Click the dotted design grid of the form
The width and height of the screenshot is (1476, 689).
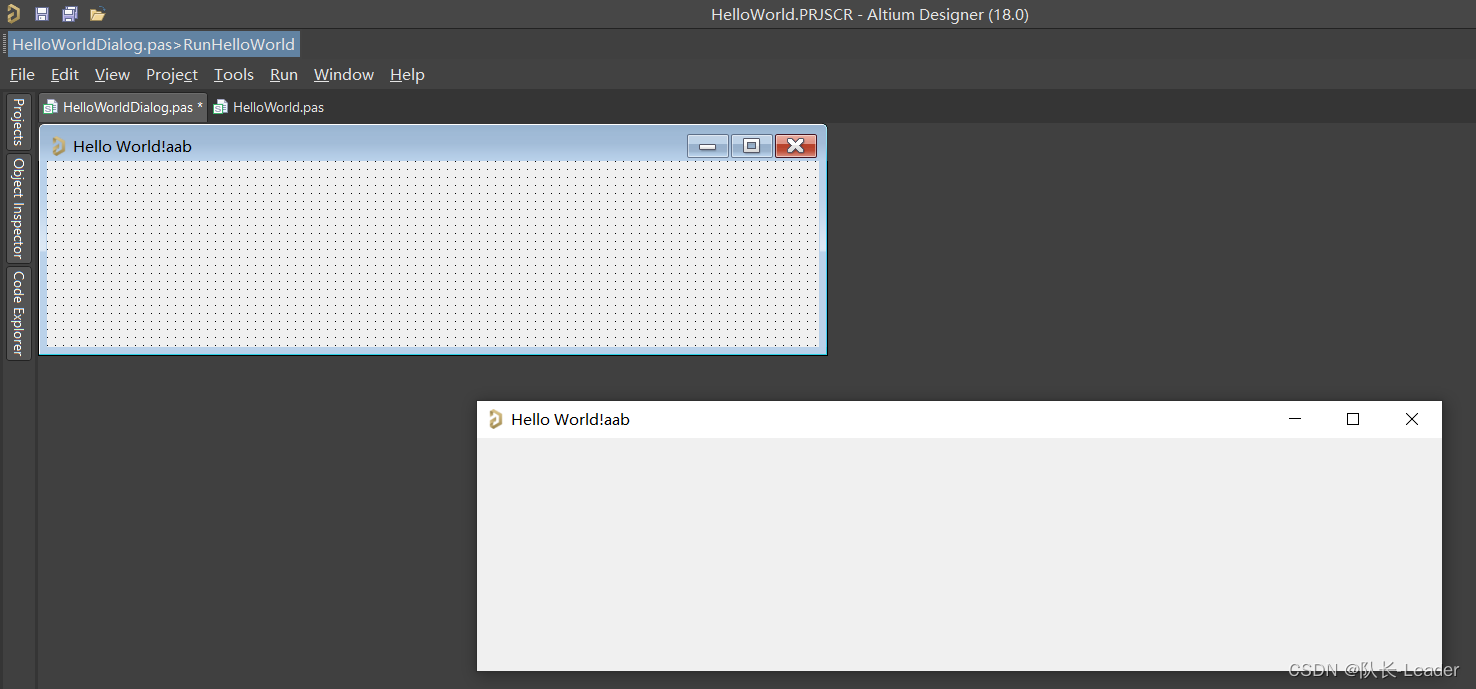[x=432, y=255]
